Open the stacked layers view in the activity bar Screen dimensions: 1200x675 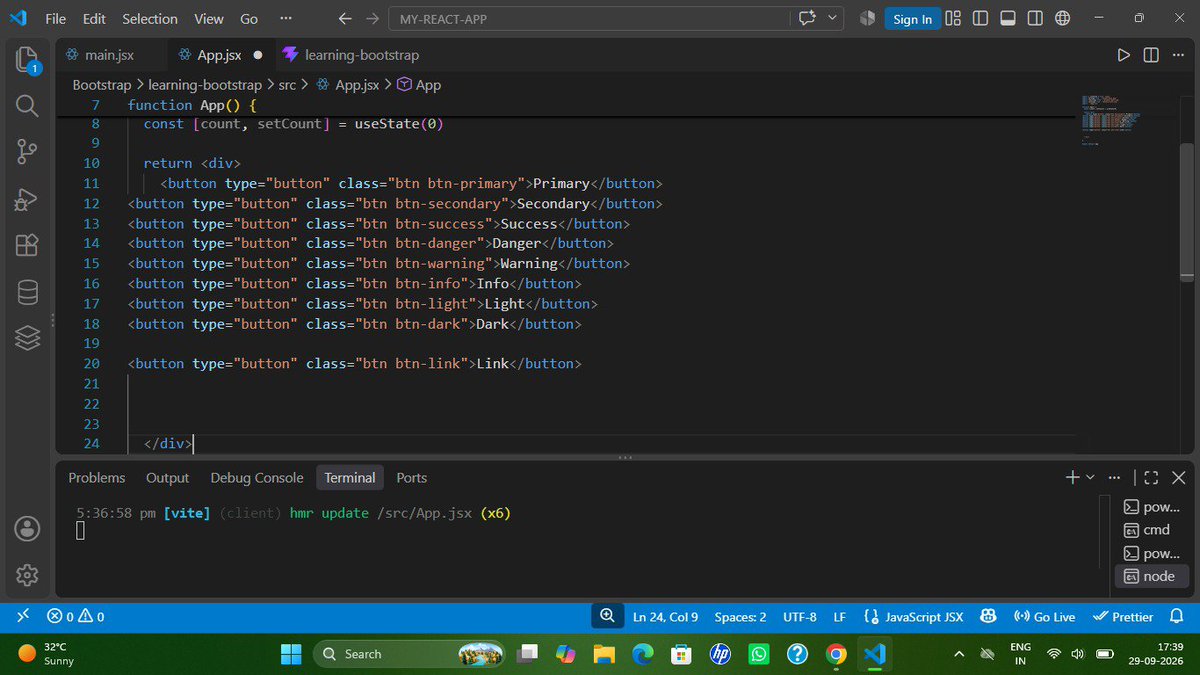pyautogui.click(x=27, y=338)
